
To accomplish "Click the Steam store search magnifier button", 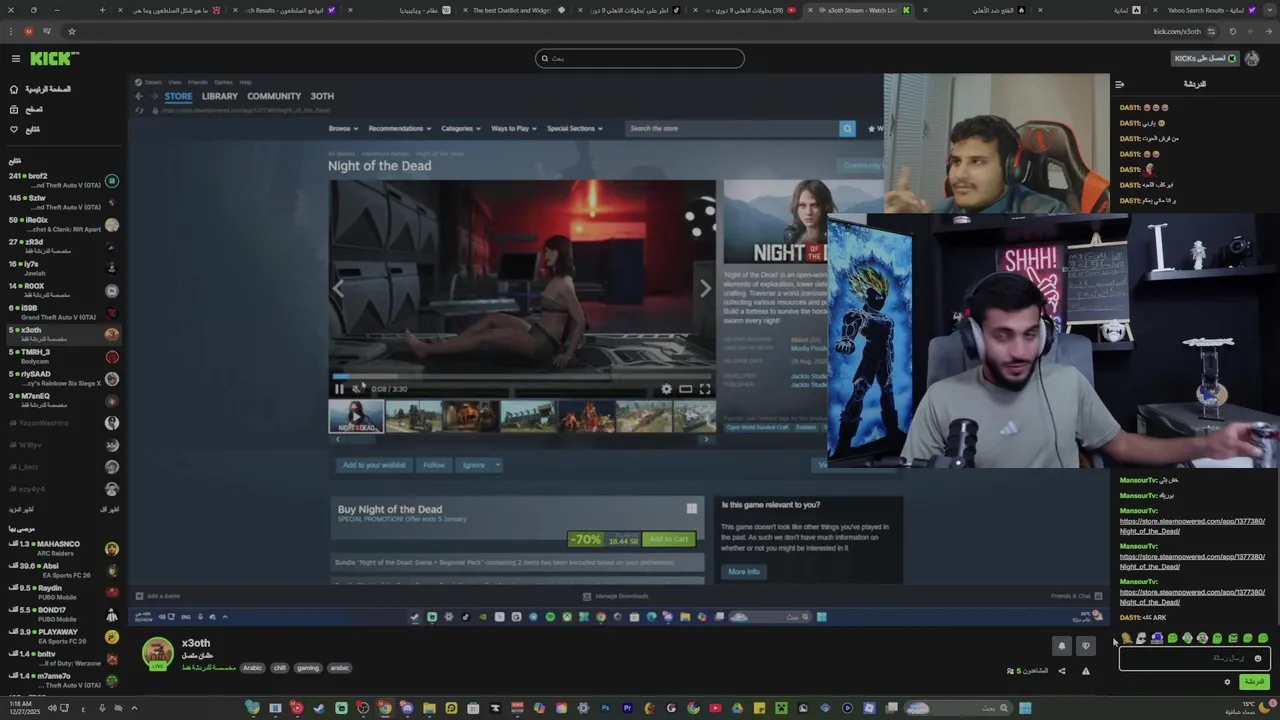I will [x=847, y=128].
